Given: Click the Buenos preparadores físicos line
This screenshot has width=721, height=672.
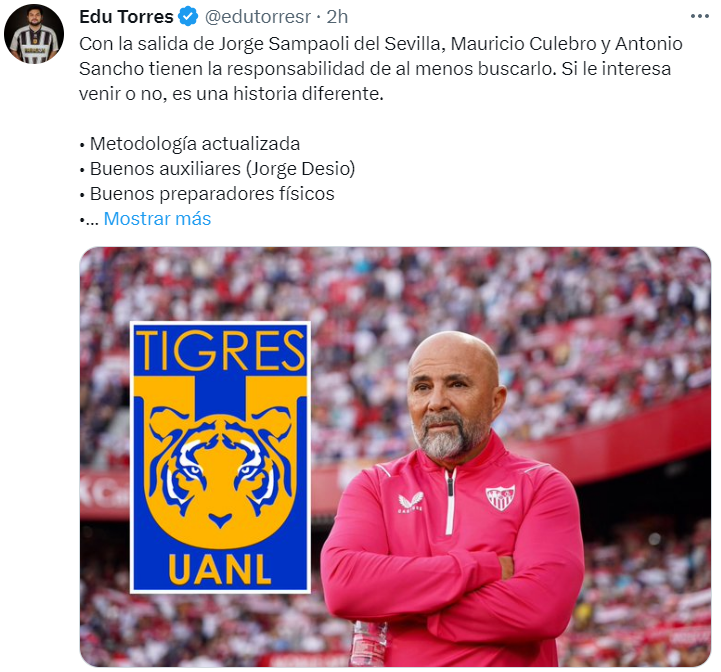Looking at the screenshot, I should click(207, 194).
